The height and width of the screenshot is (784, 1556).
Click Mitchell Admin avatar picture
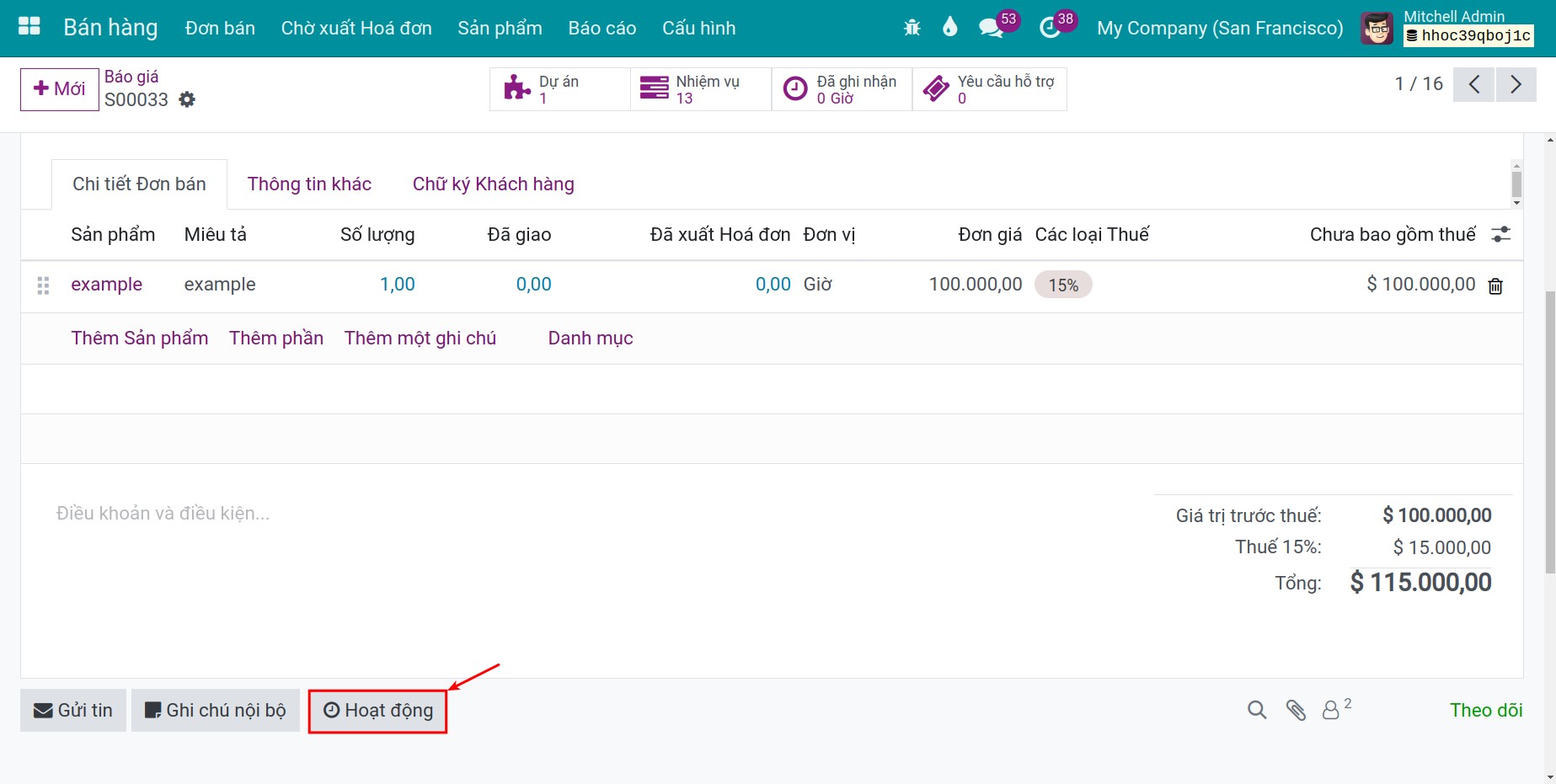pos(1377,28)
